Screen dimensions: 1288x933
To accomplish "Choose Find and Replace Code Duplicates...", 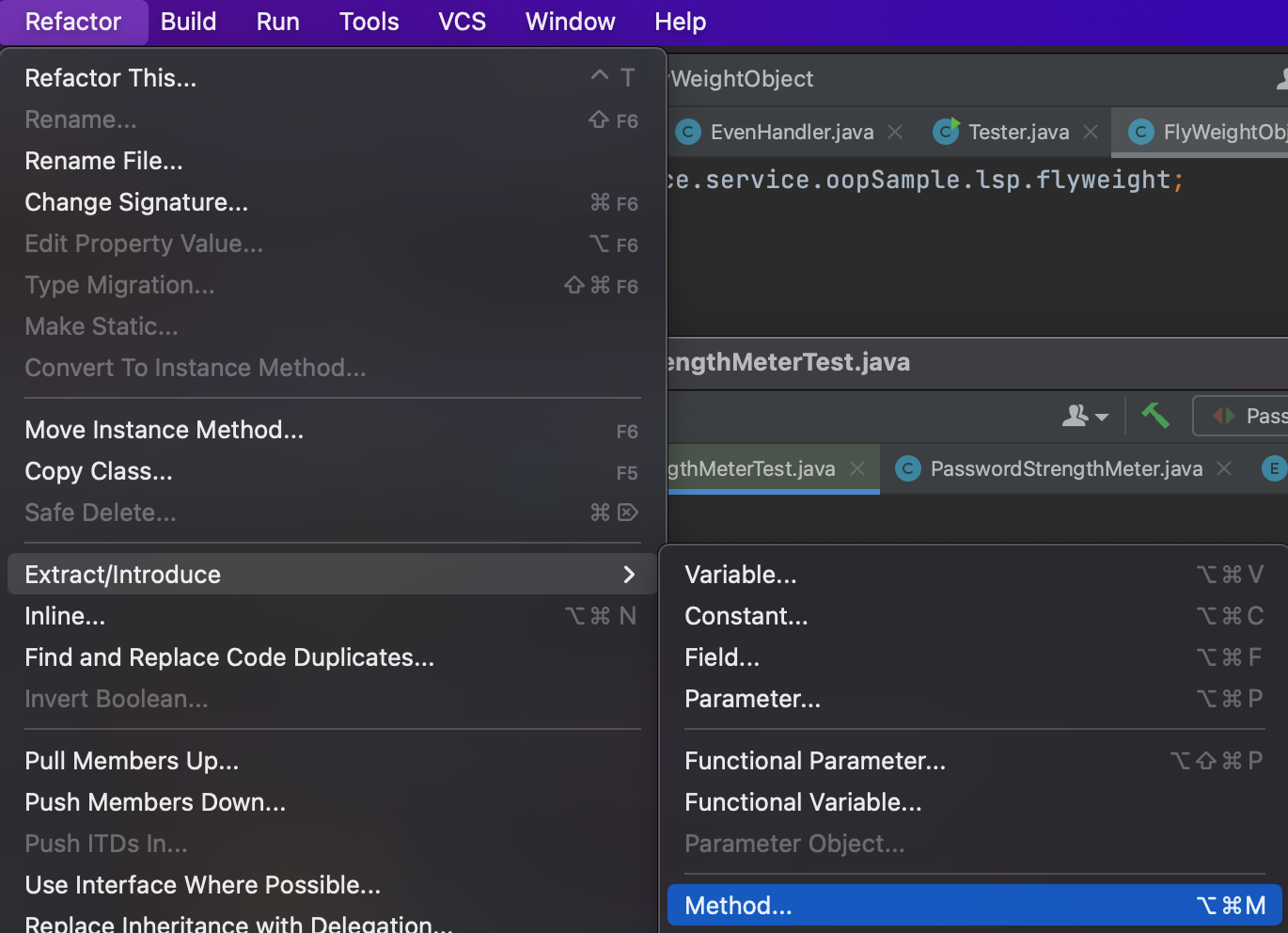I will pos(332,657).
